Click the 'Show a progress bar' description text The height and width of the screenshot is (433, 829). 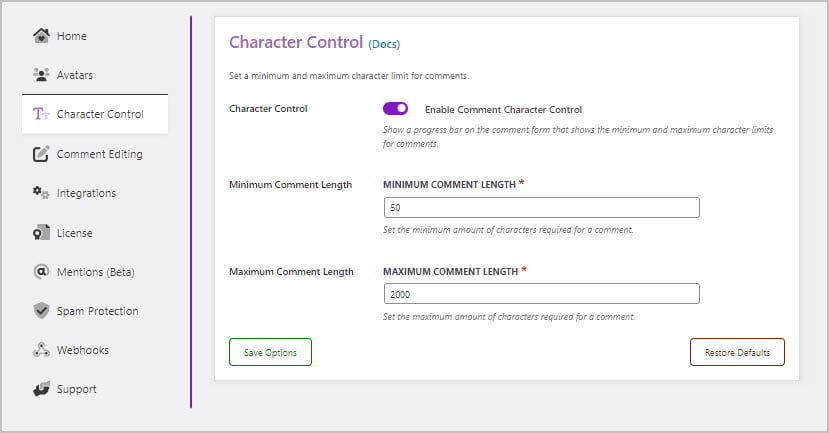578,136
